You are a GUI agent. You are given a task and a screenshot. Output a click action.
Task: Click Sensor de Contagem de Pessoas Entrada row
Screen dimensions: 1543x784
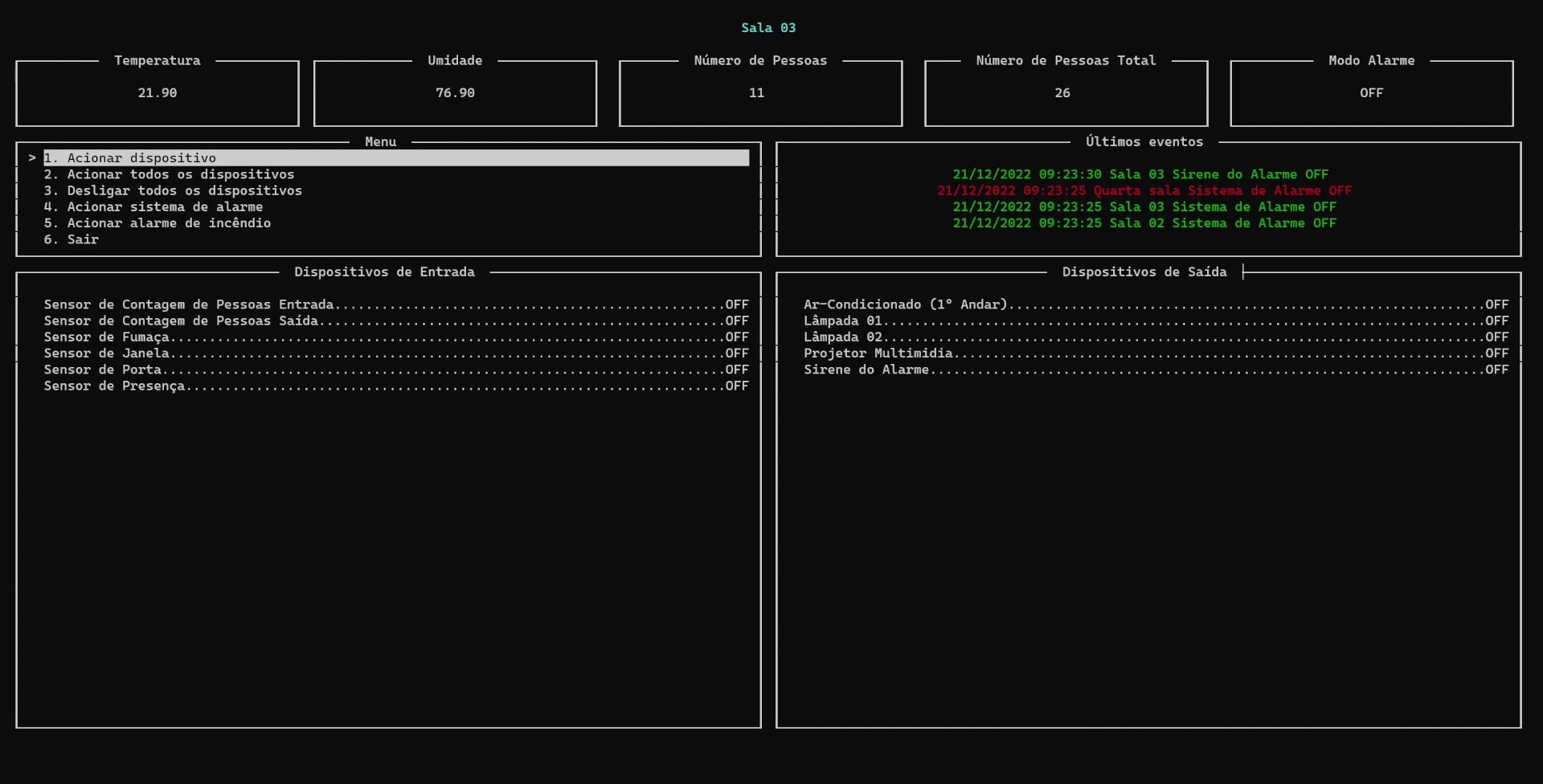pos(396,304)
